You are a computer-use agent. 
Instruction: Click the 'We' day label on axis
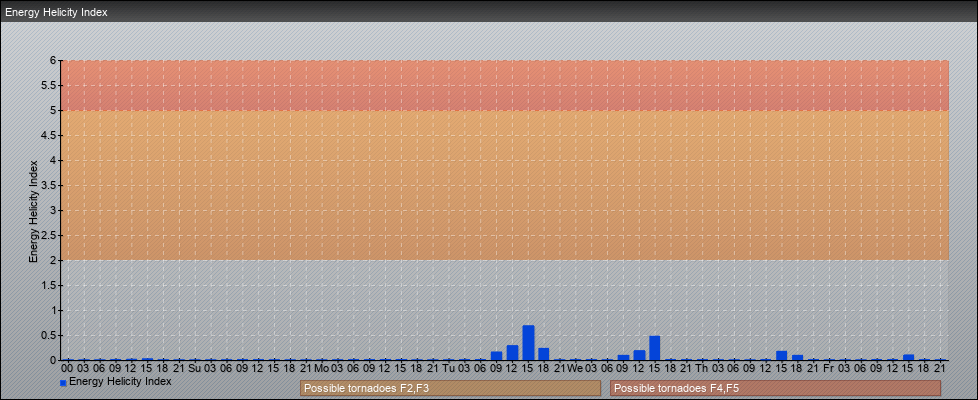pyautogui.click(x=575, y=369)
